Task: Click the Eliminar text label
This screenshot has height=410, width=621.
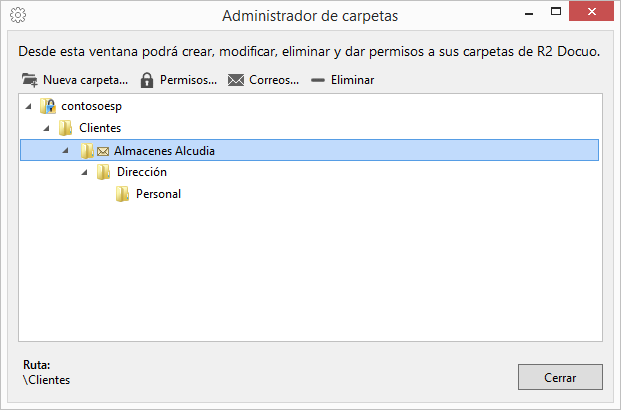Action: tap(352, 80)
